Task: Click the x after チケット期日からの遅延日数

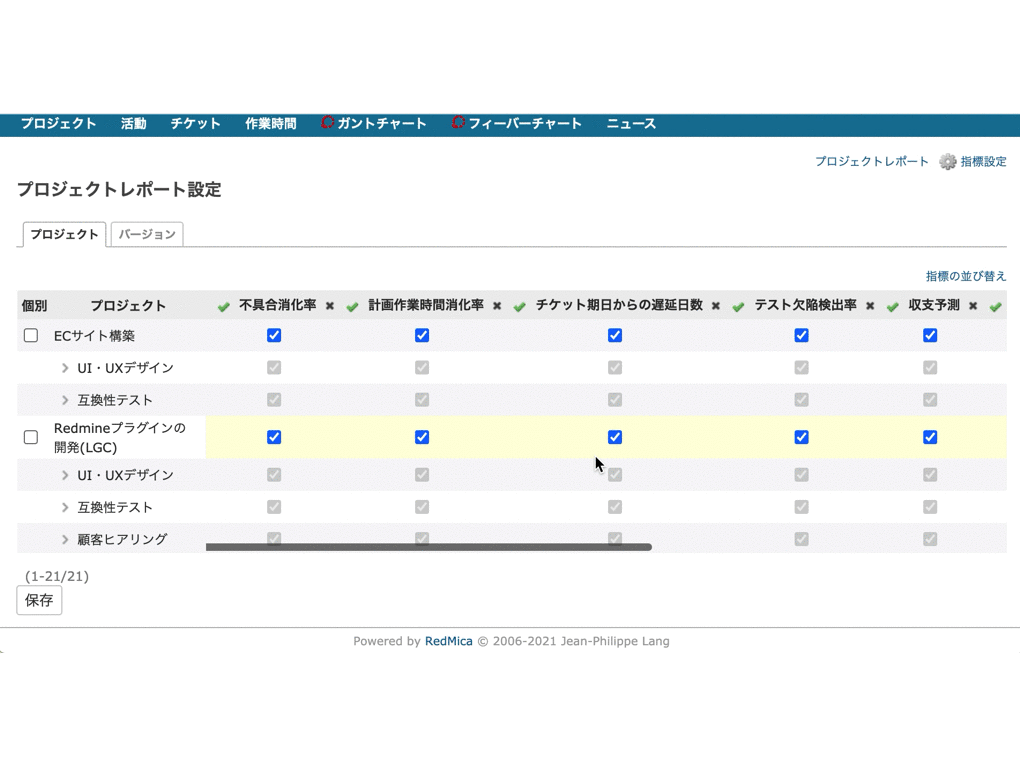Action: click(x=716, y=306)
